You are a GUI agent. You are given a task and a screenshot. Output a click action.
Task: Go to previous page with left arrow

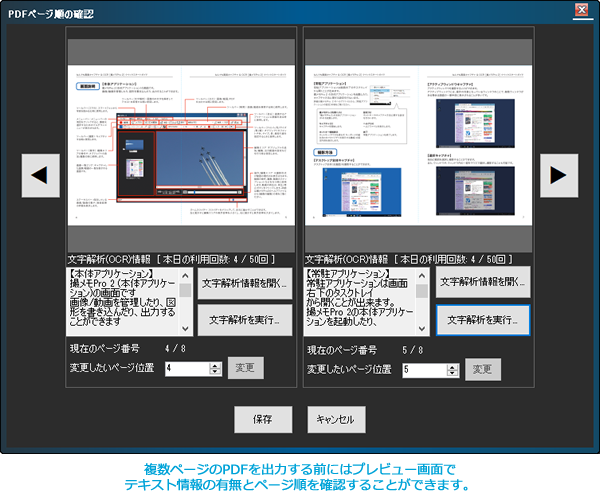coord(41,176)
